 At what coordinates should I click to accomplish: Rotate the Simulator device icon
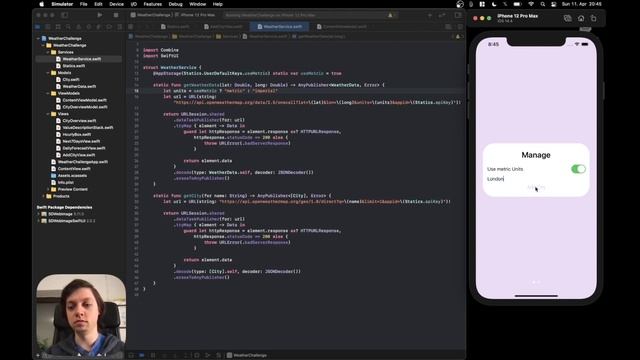coord(593,18)
